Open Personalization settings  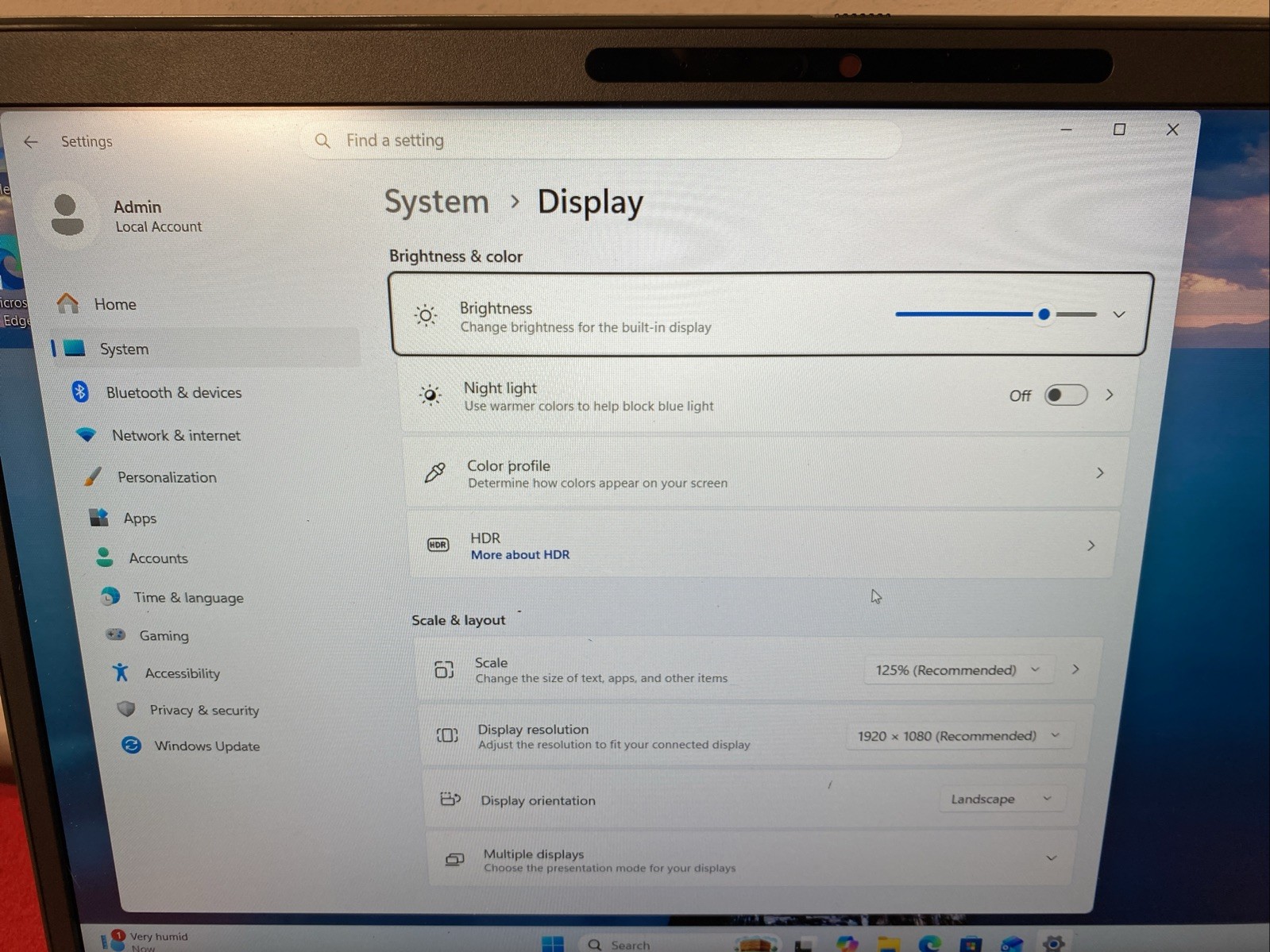point(167,476)
